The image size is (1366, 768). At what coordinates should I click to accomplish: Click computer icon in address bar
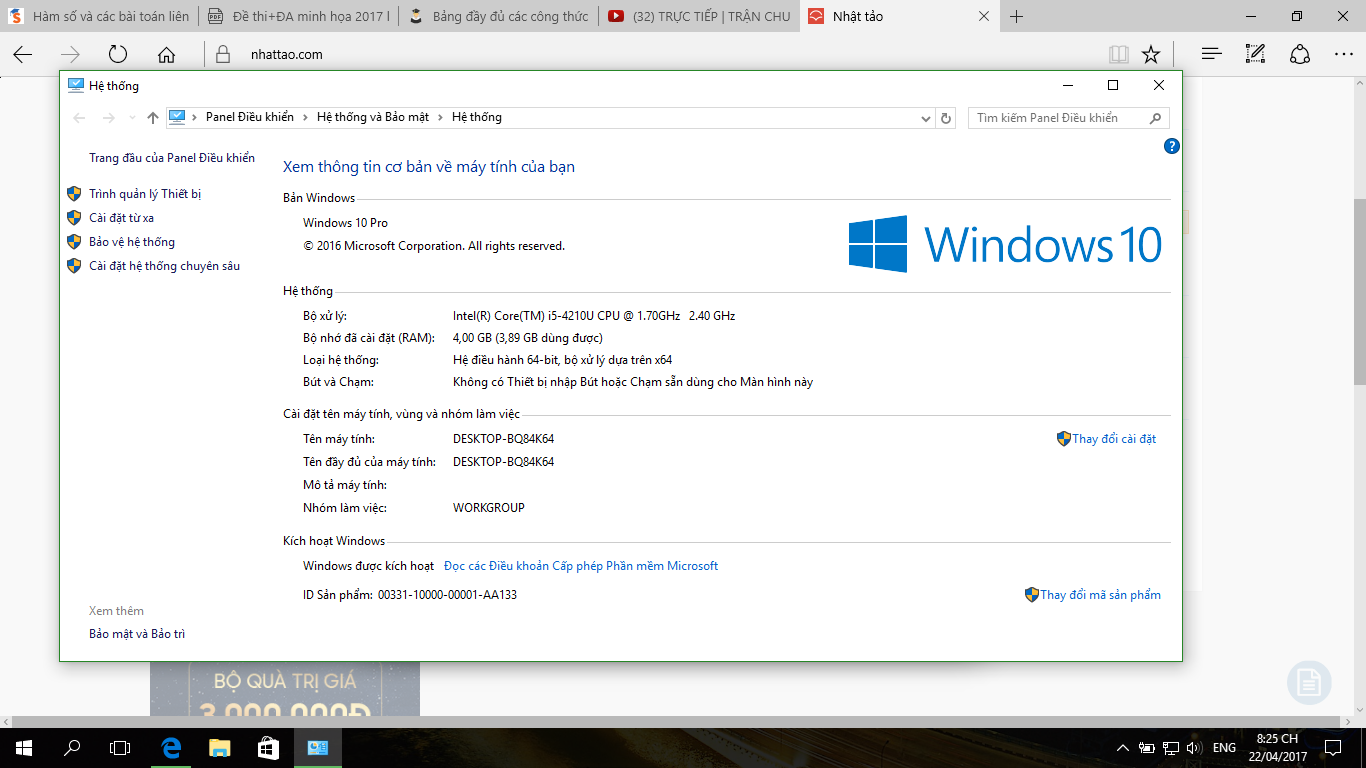tap(177, 117)
